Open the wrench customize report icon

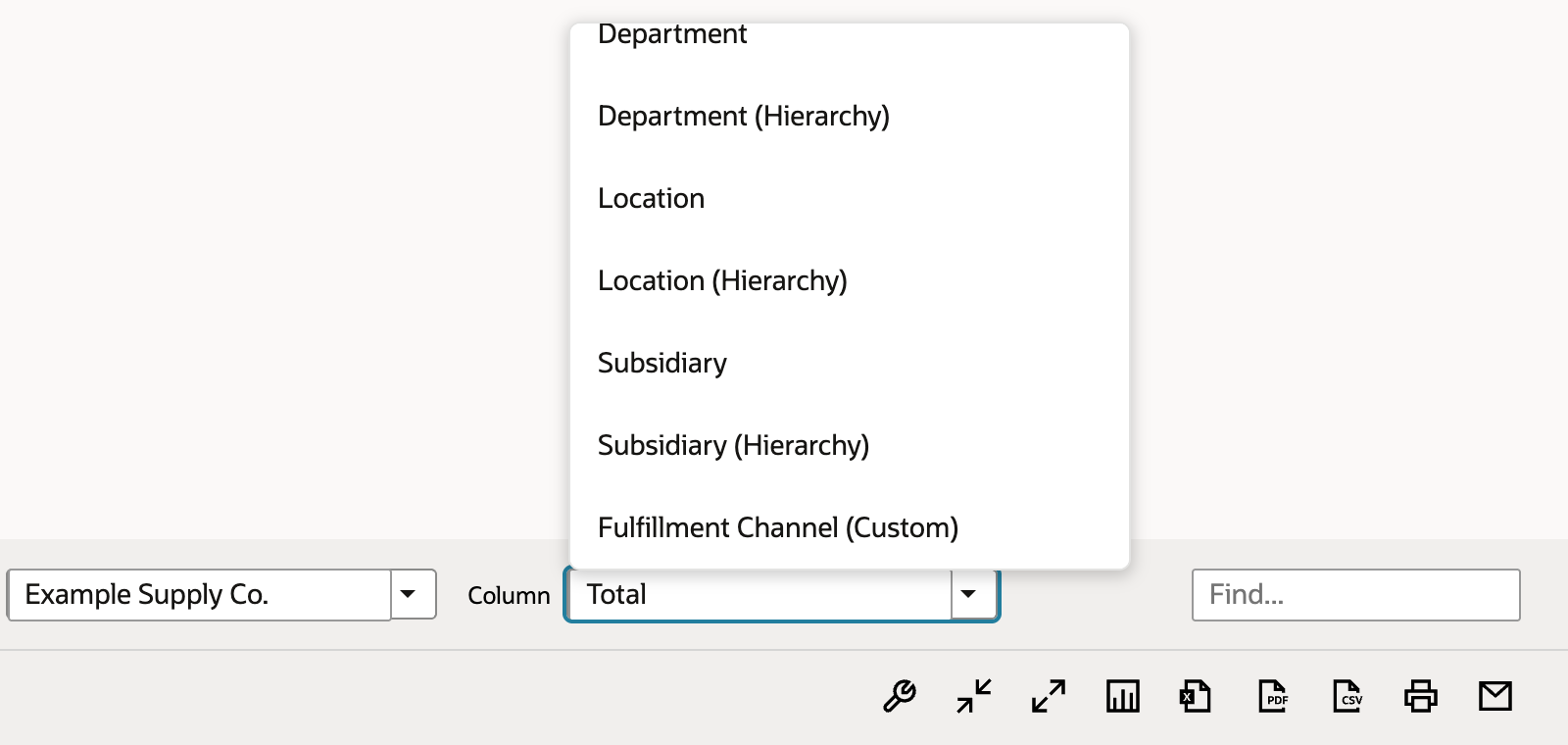pyautogui.click(x=899, y=696)
